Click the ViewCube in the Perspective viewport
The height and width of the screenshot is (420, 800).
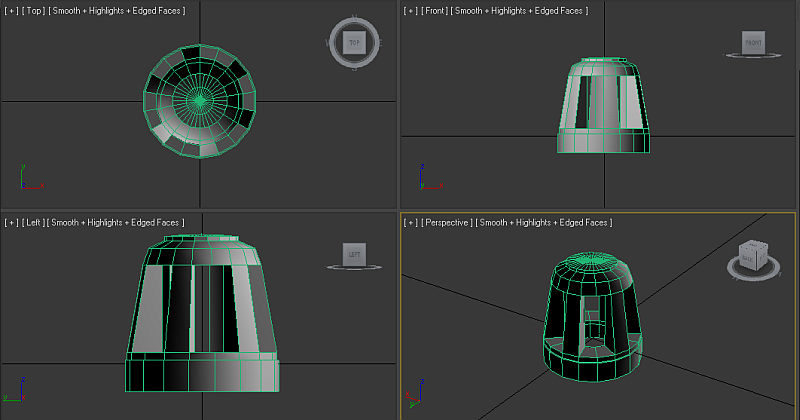point(750,254)
